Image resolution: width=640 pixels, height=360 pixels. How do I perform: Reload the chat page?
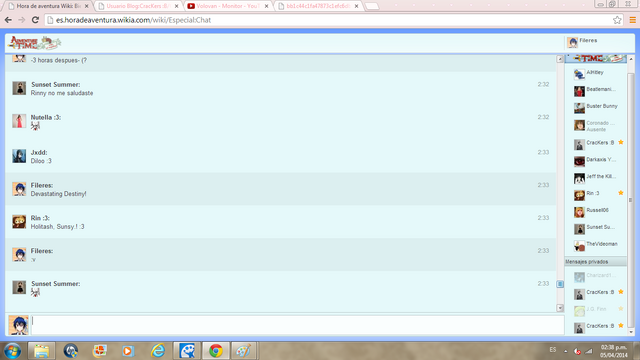tap(35, 20)
